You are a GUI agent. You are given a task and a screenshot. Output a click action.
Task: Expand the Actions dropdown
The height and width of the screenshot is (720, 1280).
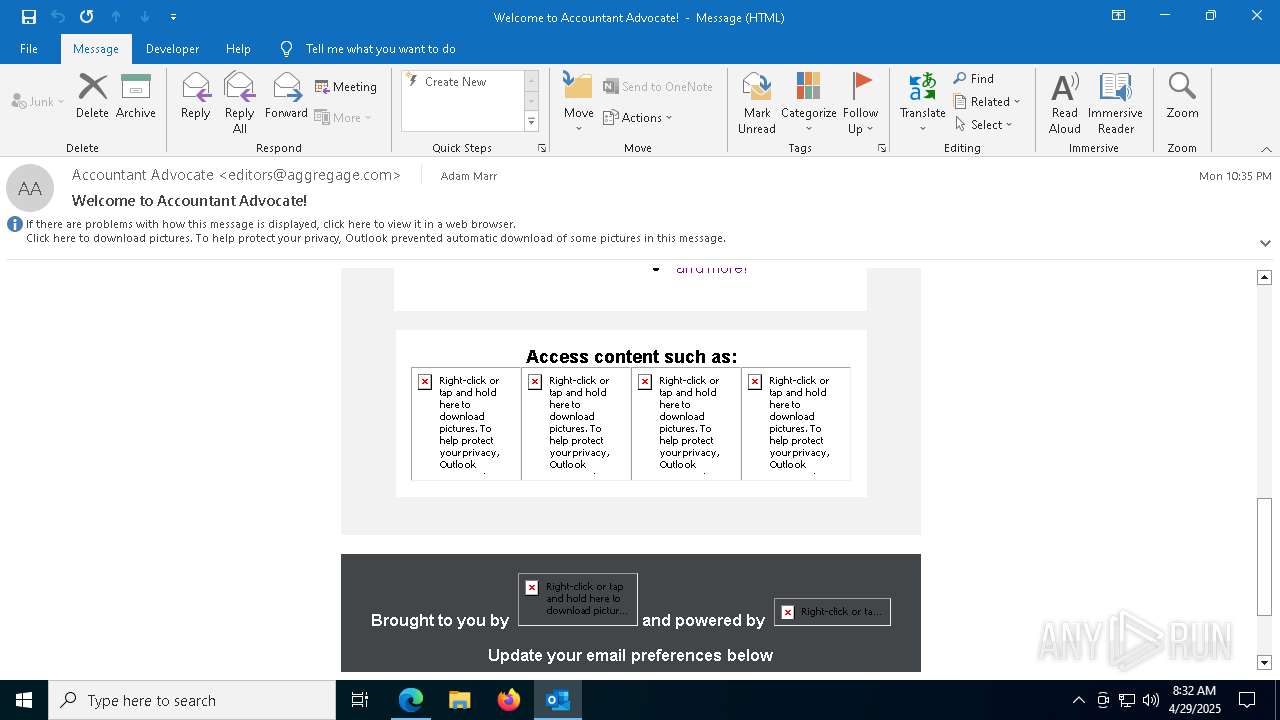pyautogui.click(x=638, y=117)
